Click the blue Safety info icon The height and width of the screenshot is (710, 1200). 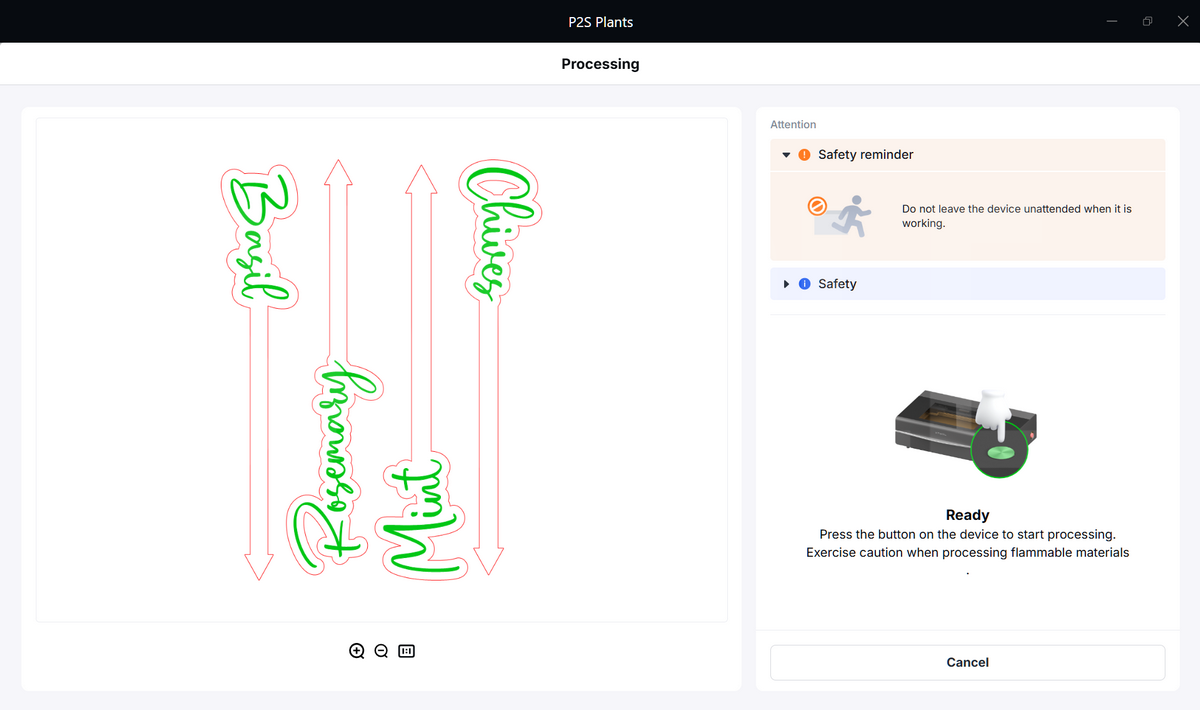click(805, 284)
